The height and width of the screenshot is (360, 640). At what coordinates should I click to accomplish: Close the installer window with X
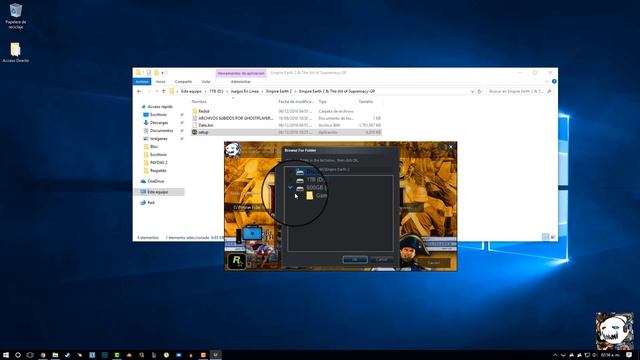[451, 147]
